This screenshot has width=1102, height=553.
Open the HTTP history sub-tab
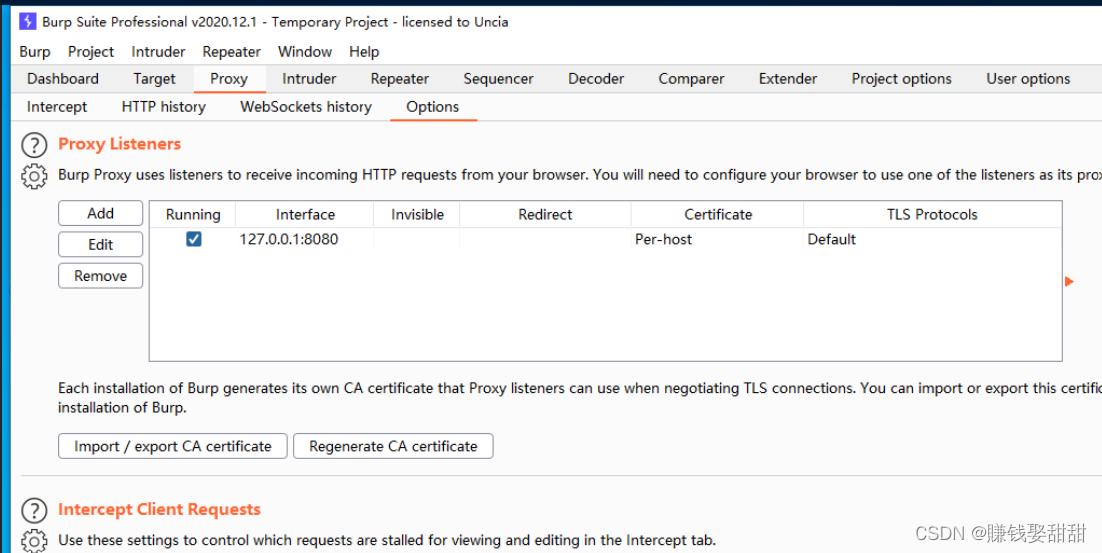(163, 107)
